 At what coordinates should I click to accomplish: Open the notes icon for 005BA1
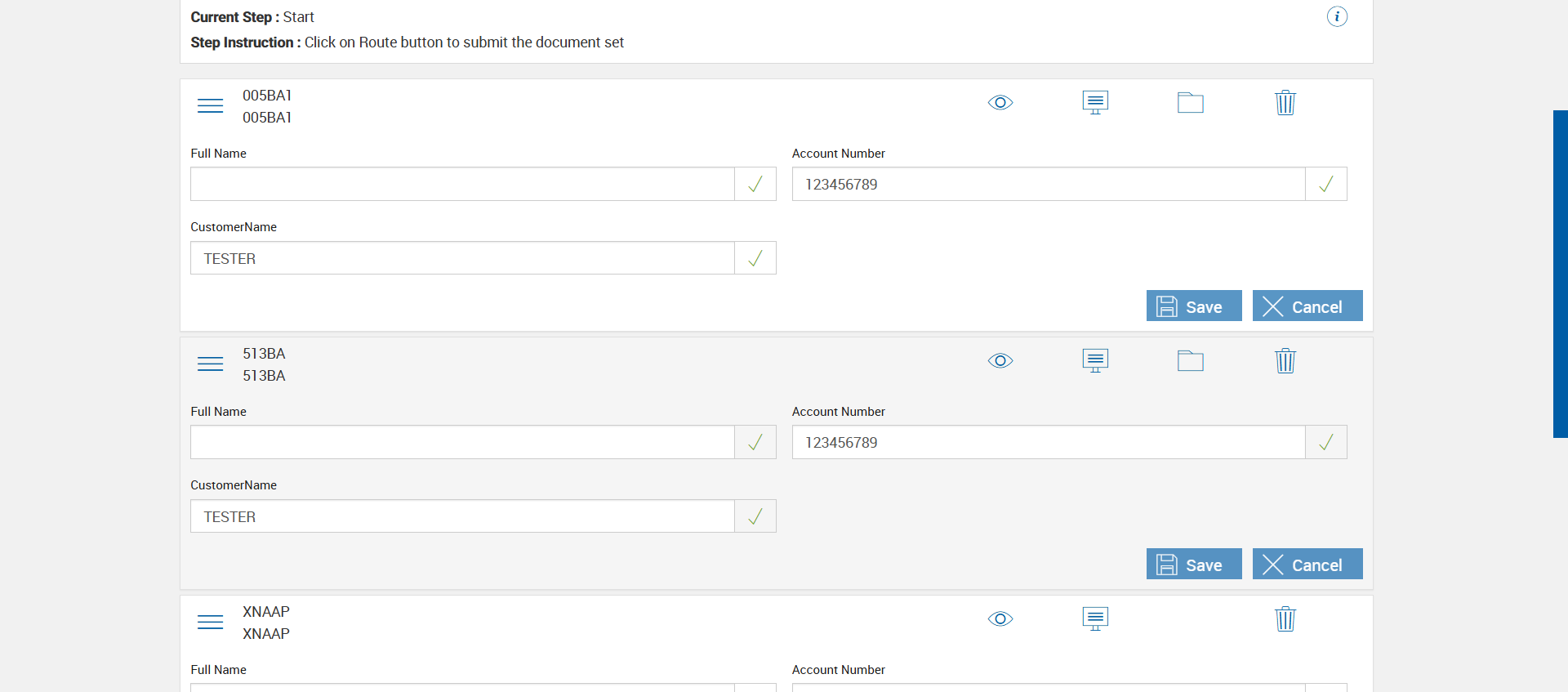click(1095, 103)
